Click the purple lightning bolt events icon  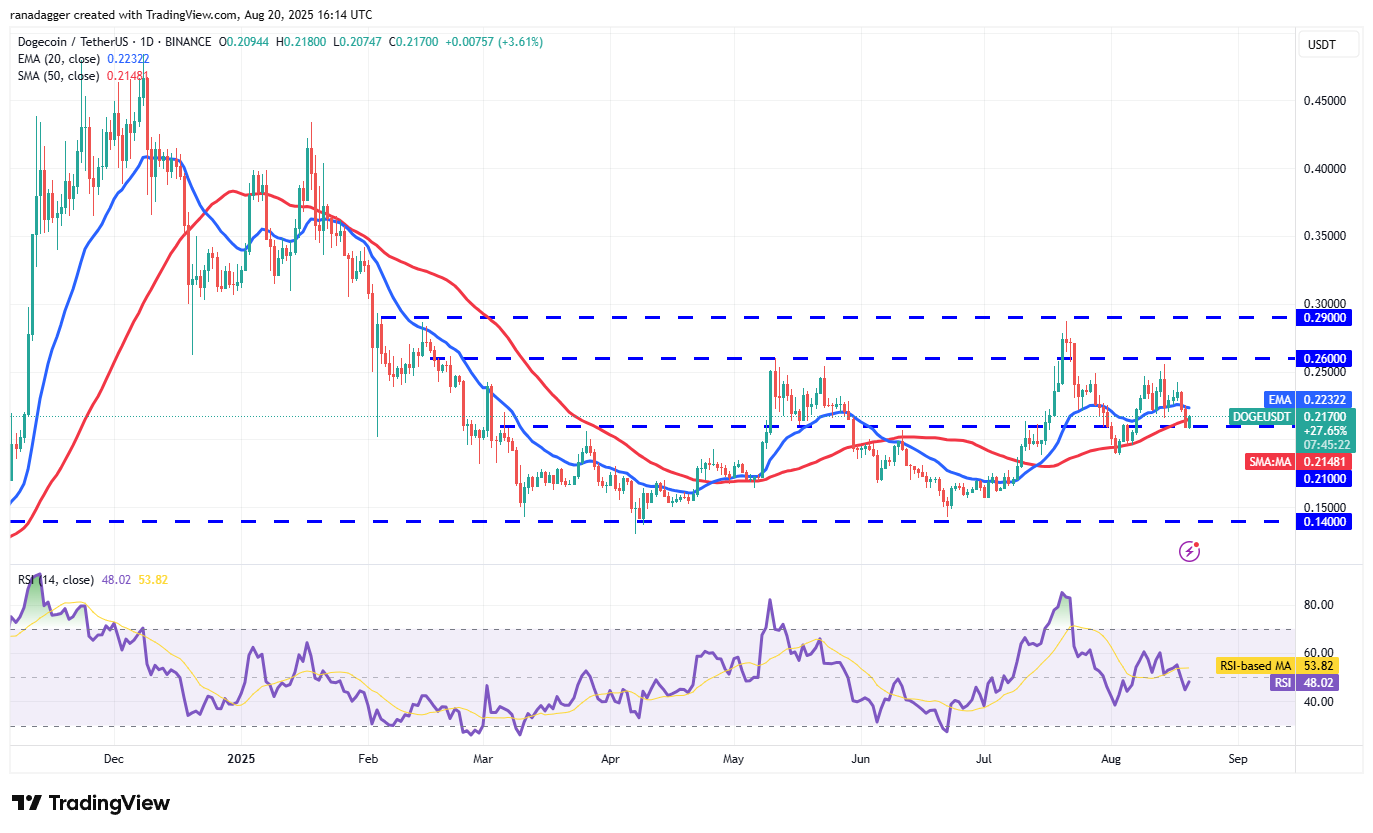[1189, 550]
